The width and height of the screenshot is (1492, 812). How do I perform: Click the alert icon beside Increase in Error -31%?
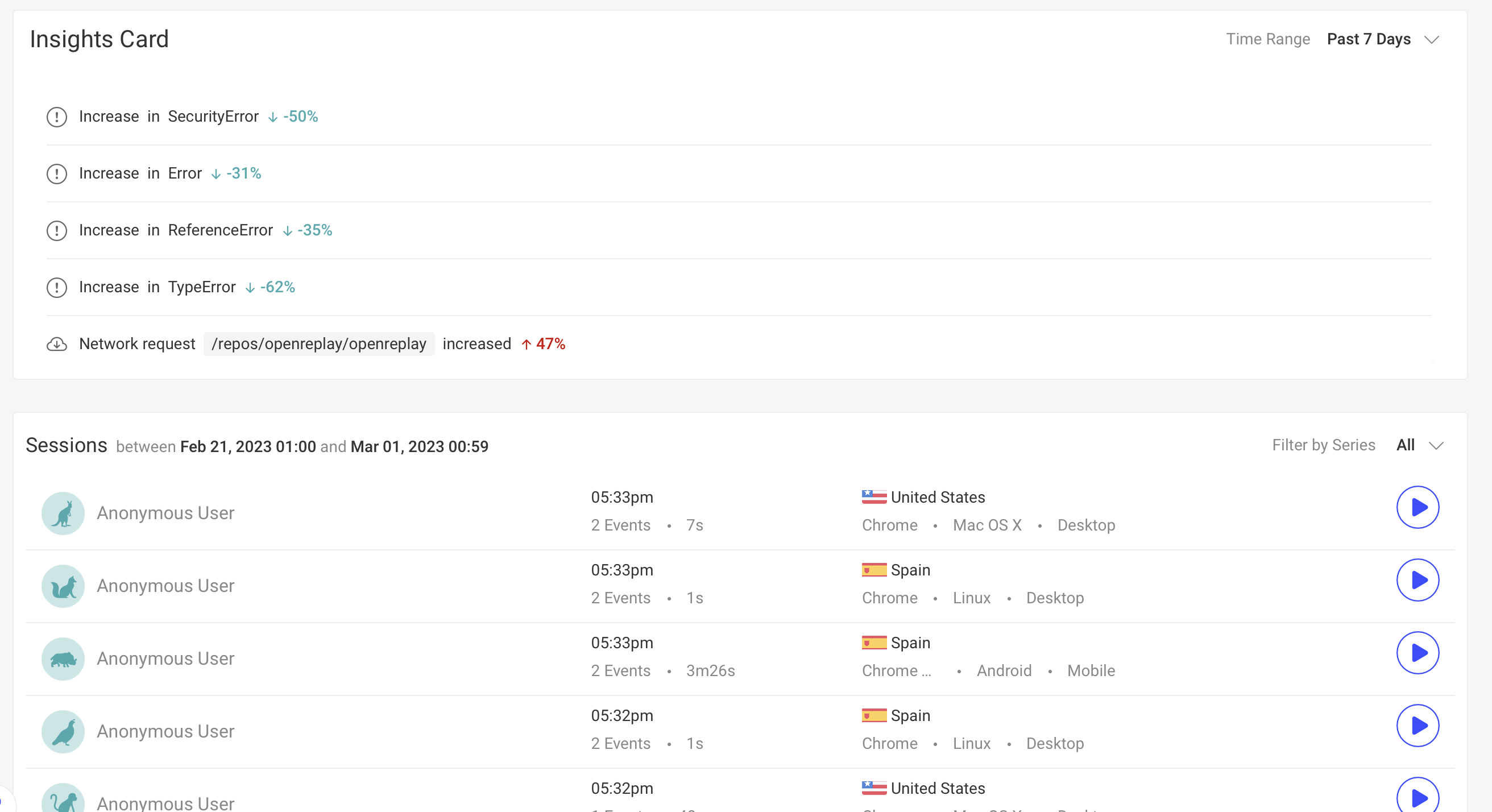coord(57,174)
